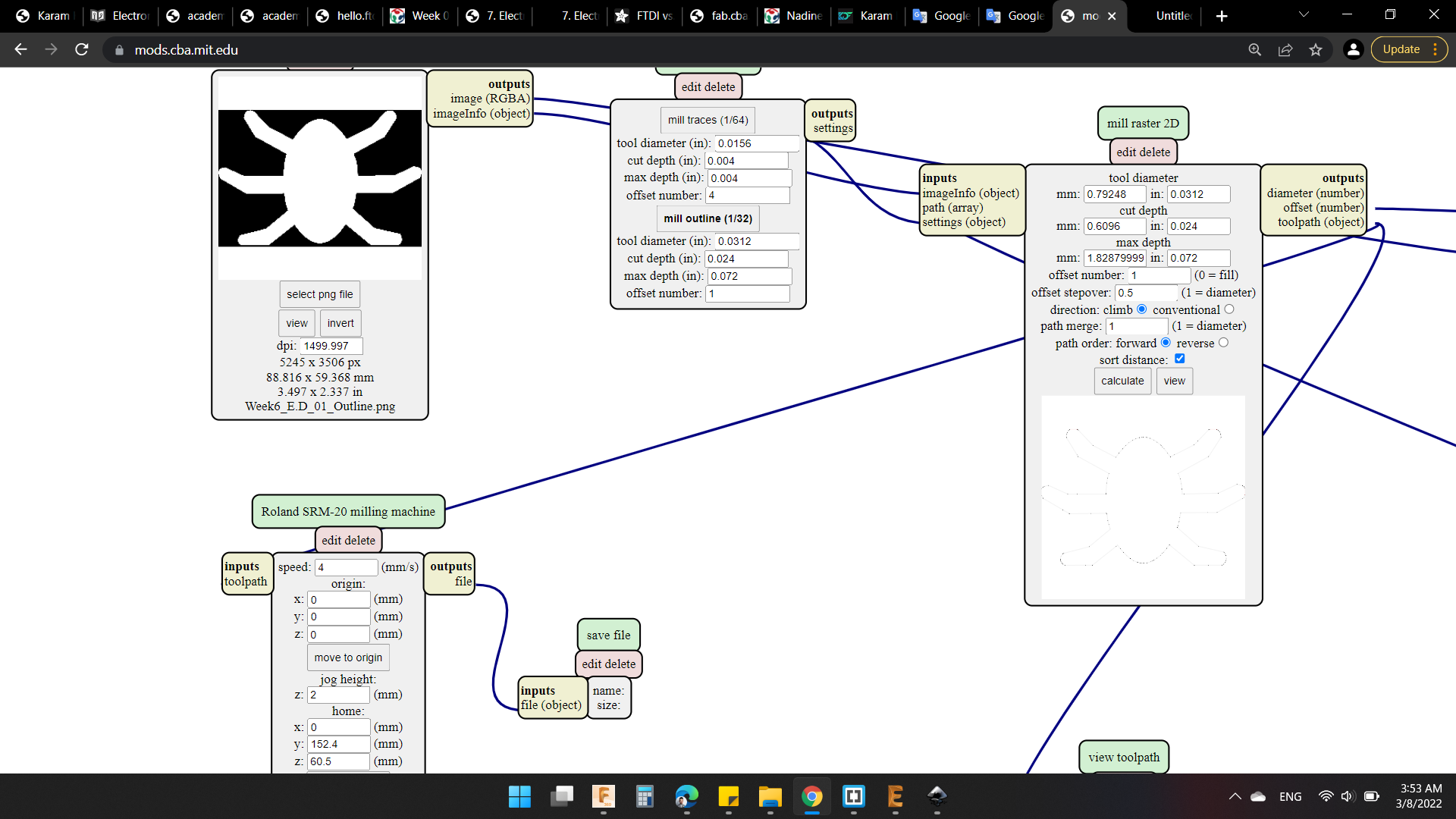The height and width of the screenshot is (819, 1456).
Task: Click the home y field showing 152.4
Action: [338, 744]
